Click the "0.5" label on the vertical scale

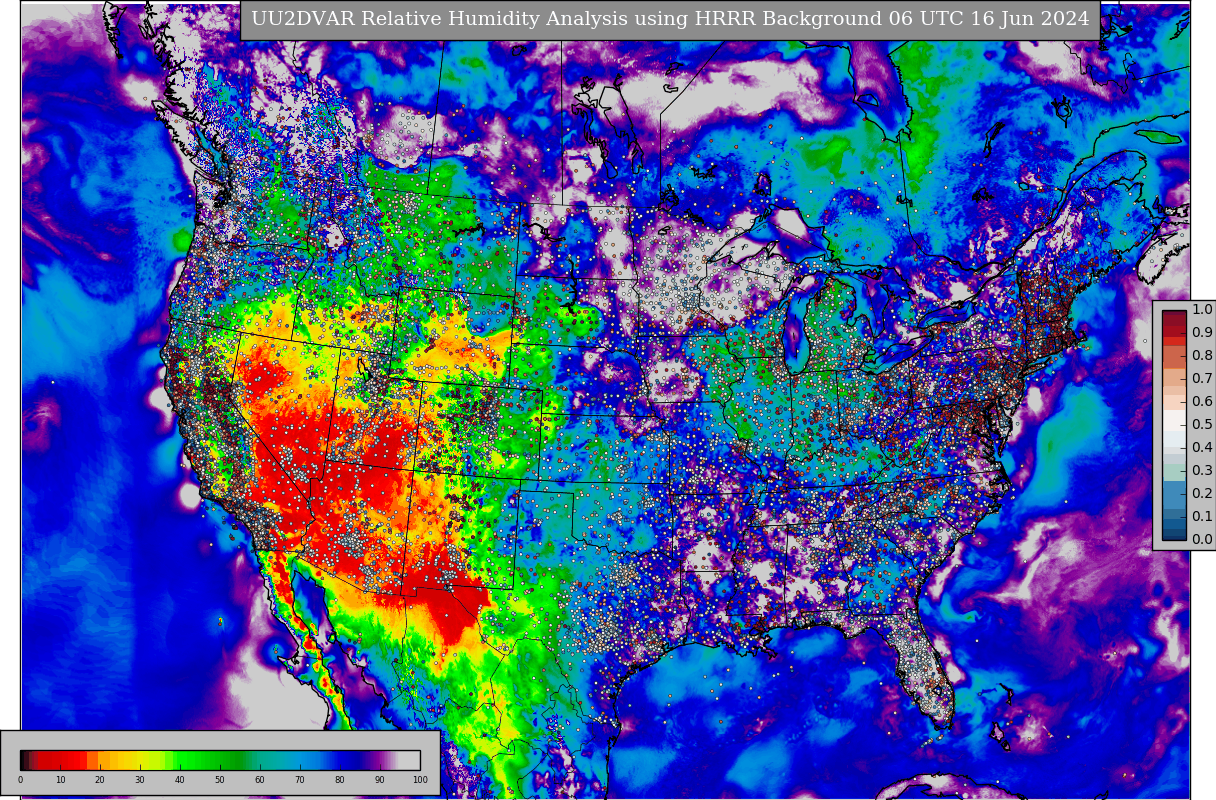tap(1202, 424)
